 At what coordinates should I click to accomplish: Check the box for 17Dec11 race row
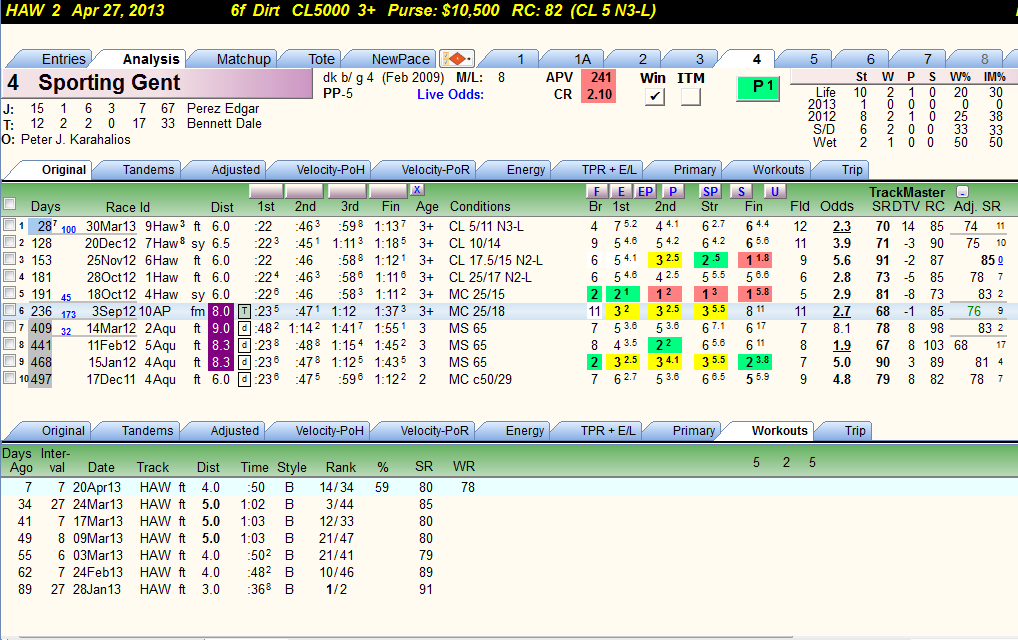pos(10,377)
